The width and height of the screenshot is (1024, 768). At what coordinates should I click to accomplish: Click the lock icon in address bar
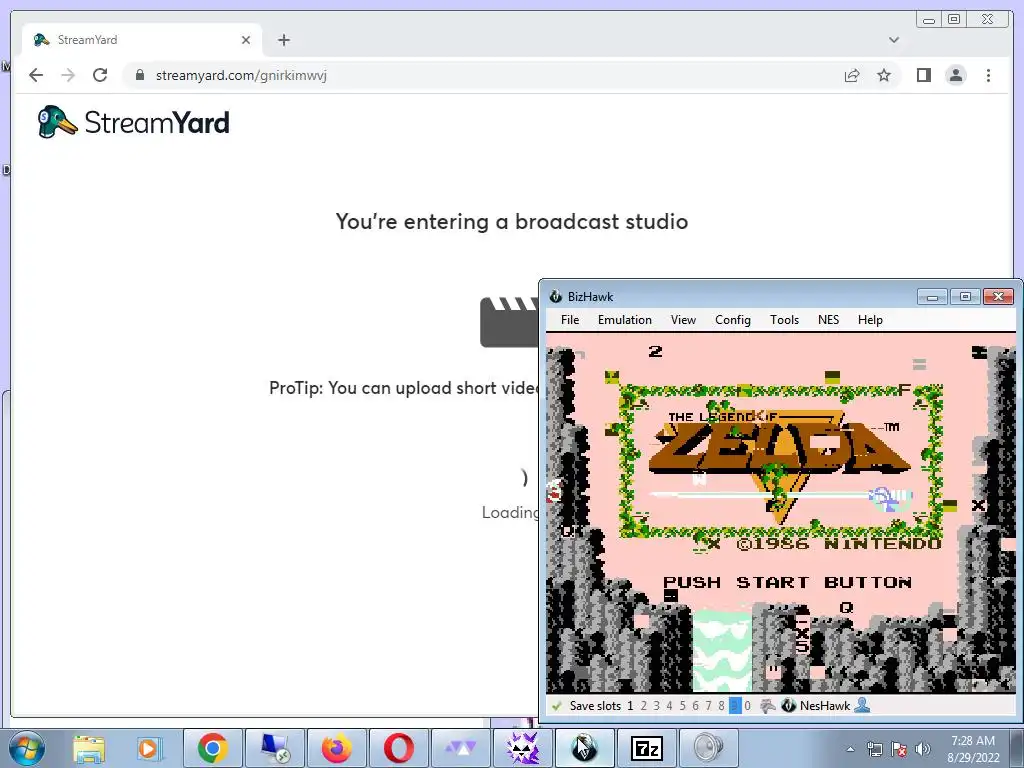click(139, 75)
